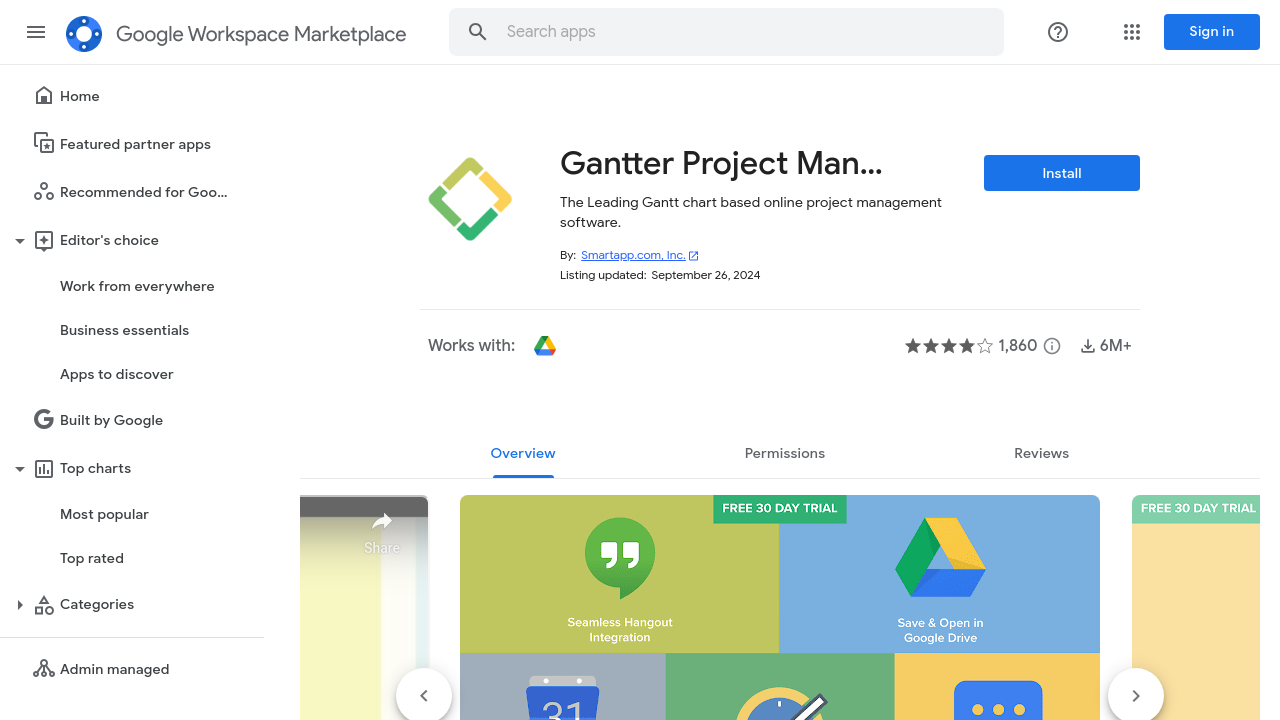Open Most popular chart
The height and width of the screenshot is (720, 1280).
[x=104, y=514]
